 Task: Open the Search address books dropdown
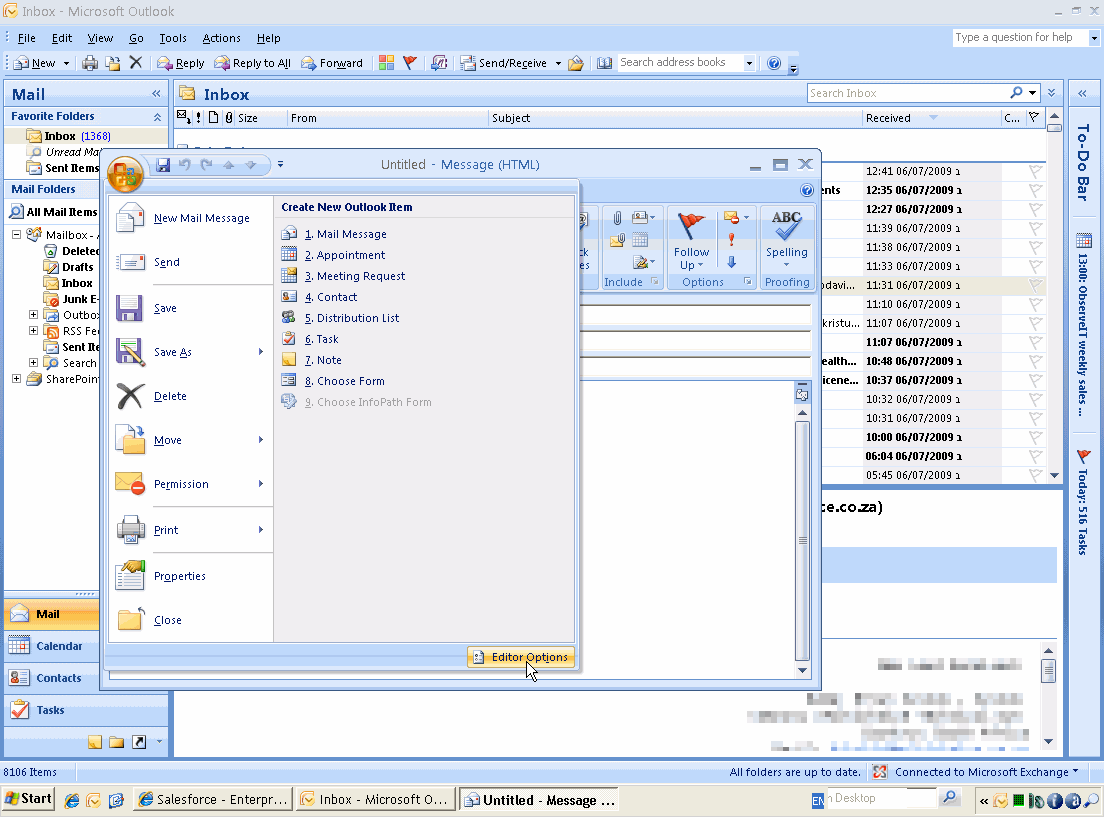point(749,63)
